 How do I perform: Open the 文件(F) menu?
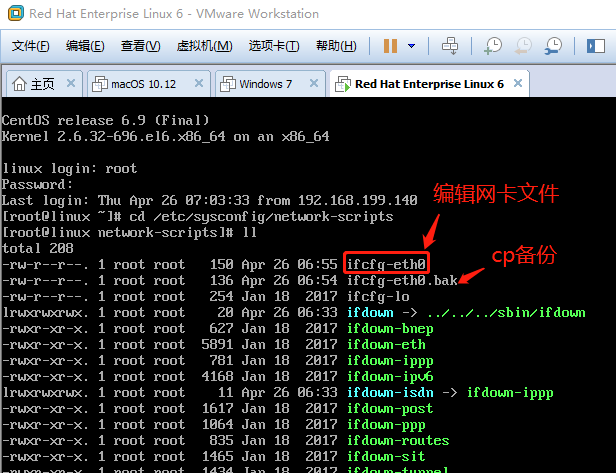(x=30, y=46)
